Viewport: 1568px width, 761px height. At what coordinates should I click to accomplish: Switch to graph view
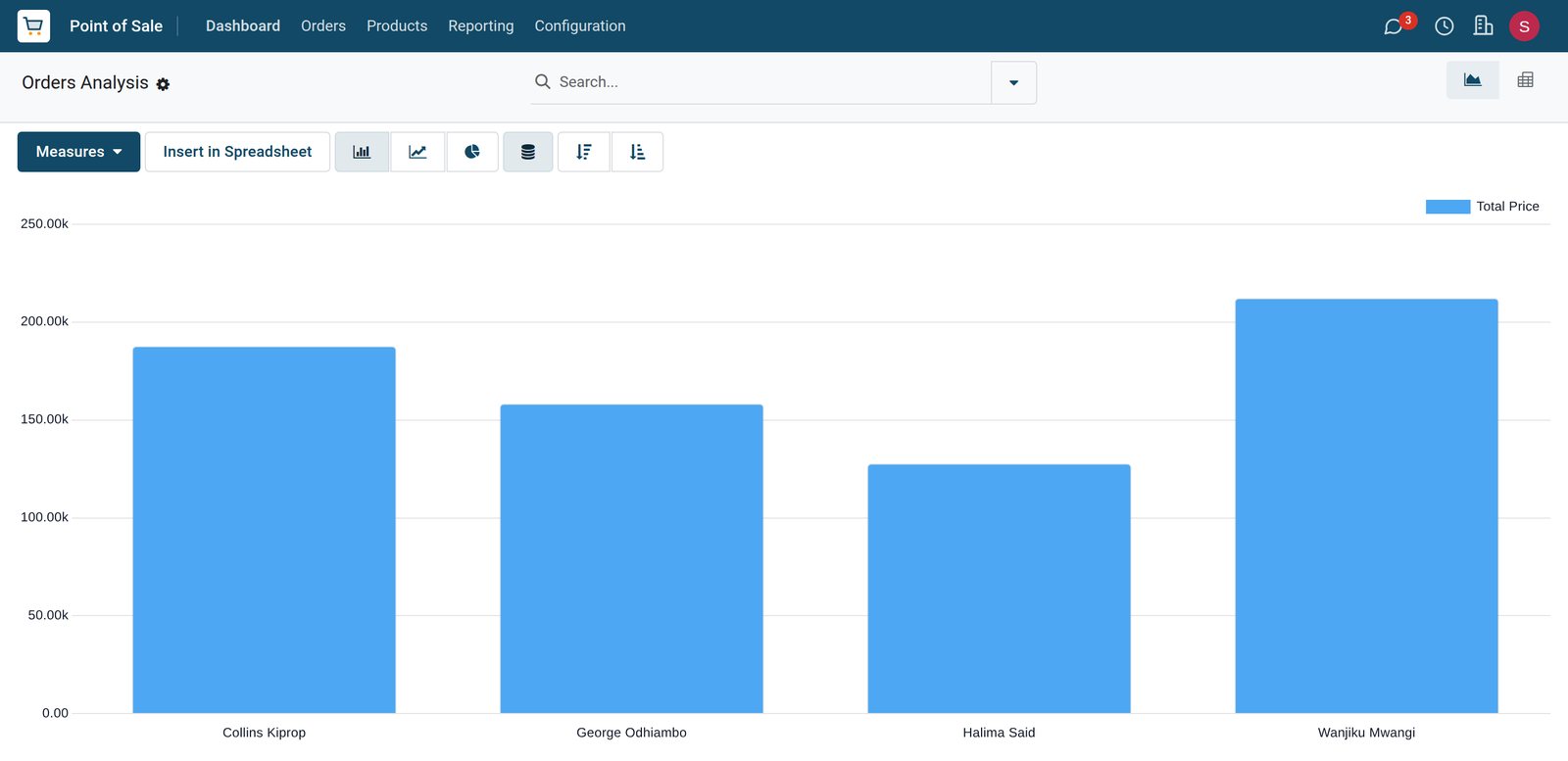pyautogui.click(x=1472, y=80)
